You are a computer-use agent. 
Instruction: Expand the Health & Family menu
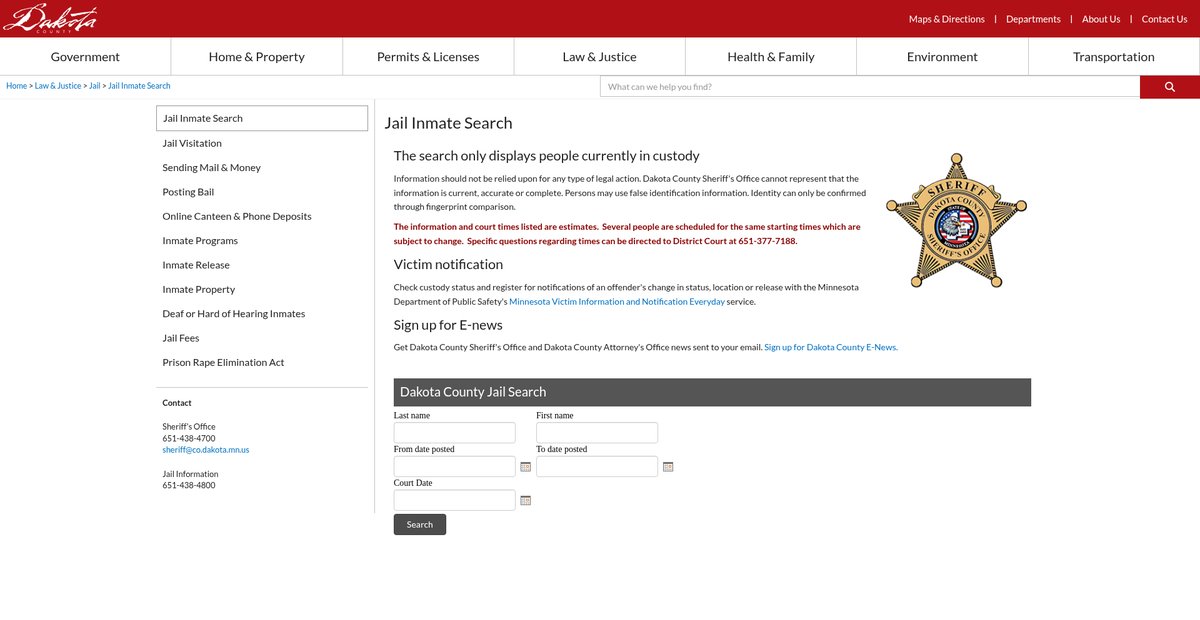coord(770,57)
